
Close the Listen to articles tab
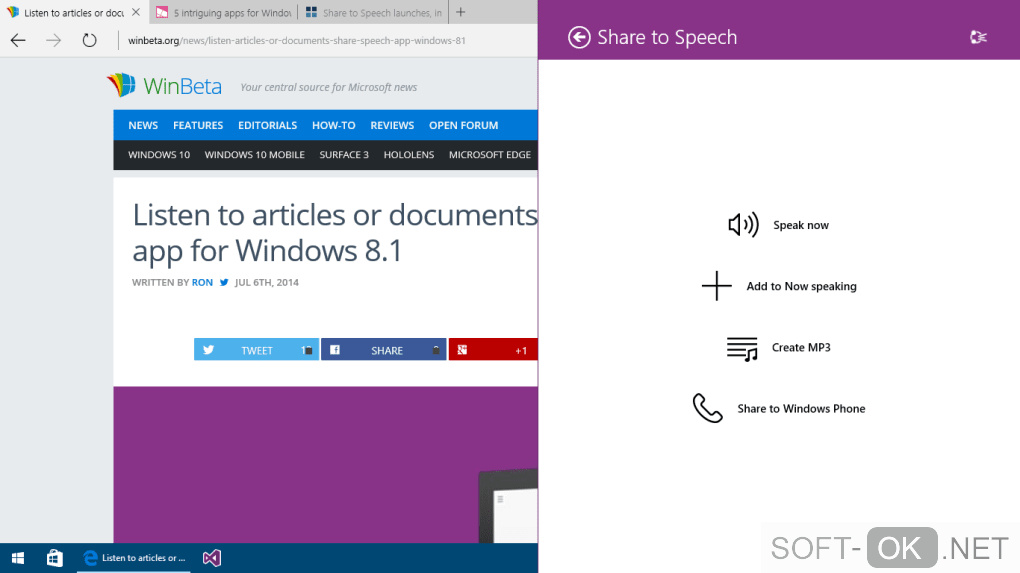click(135, 12)
